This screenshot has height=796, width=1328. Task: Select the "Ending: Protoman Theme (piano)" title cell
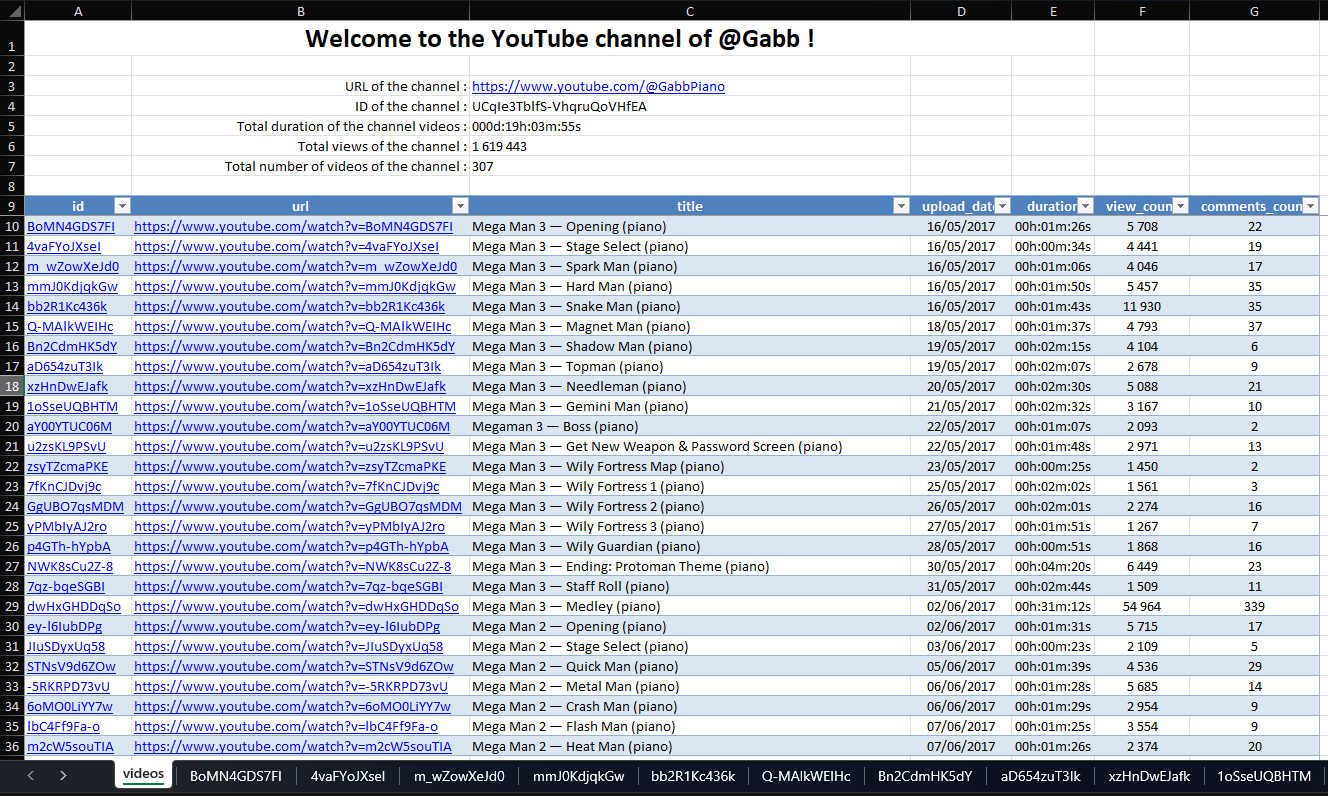(x=690, y=567)
